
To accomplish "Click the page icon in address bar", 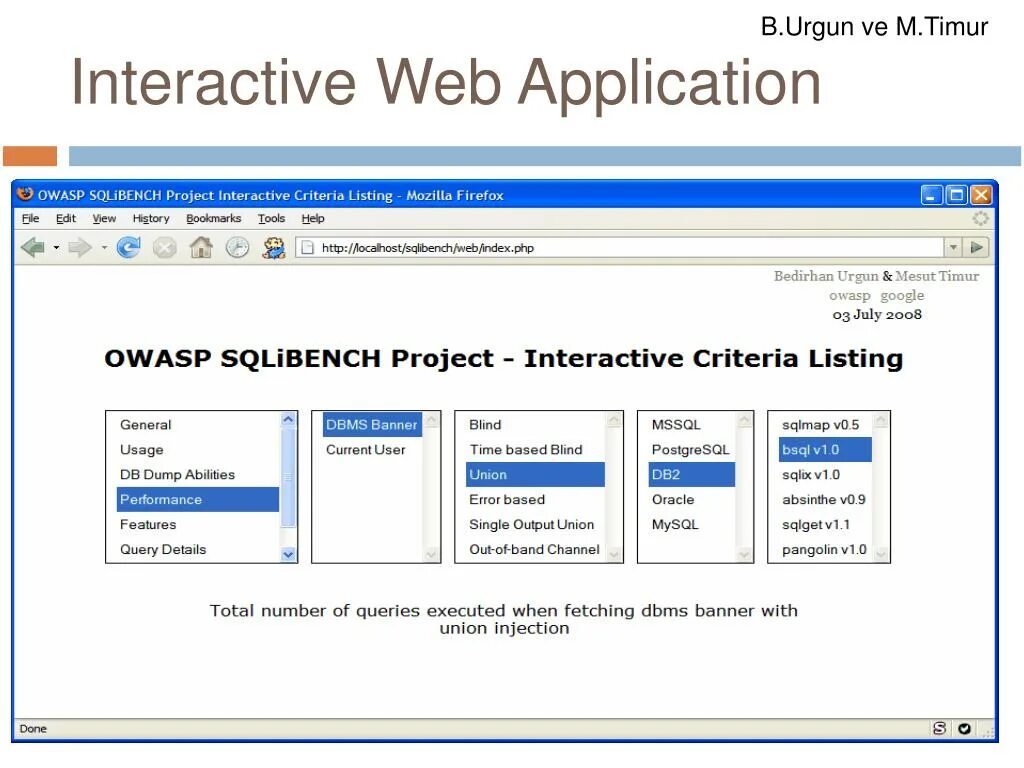I will (308, 248).
